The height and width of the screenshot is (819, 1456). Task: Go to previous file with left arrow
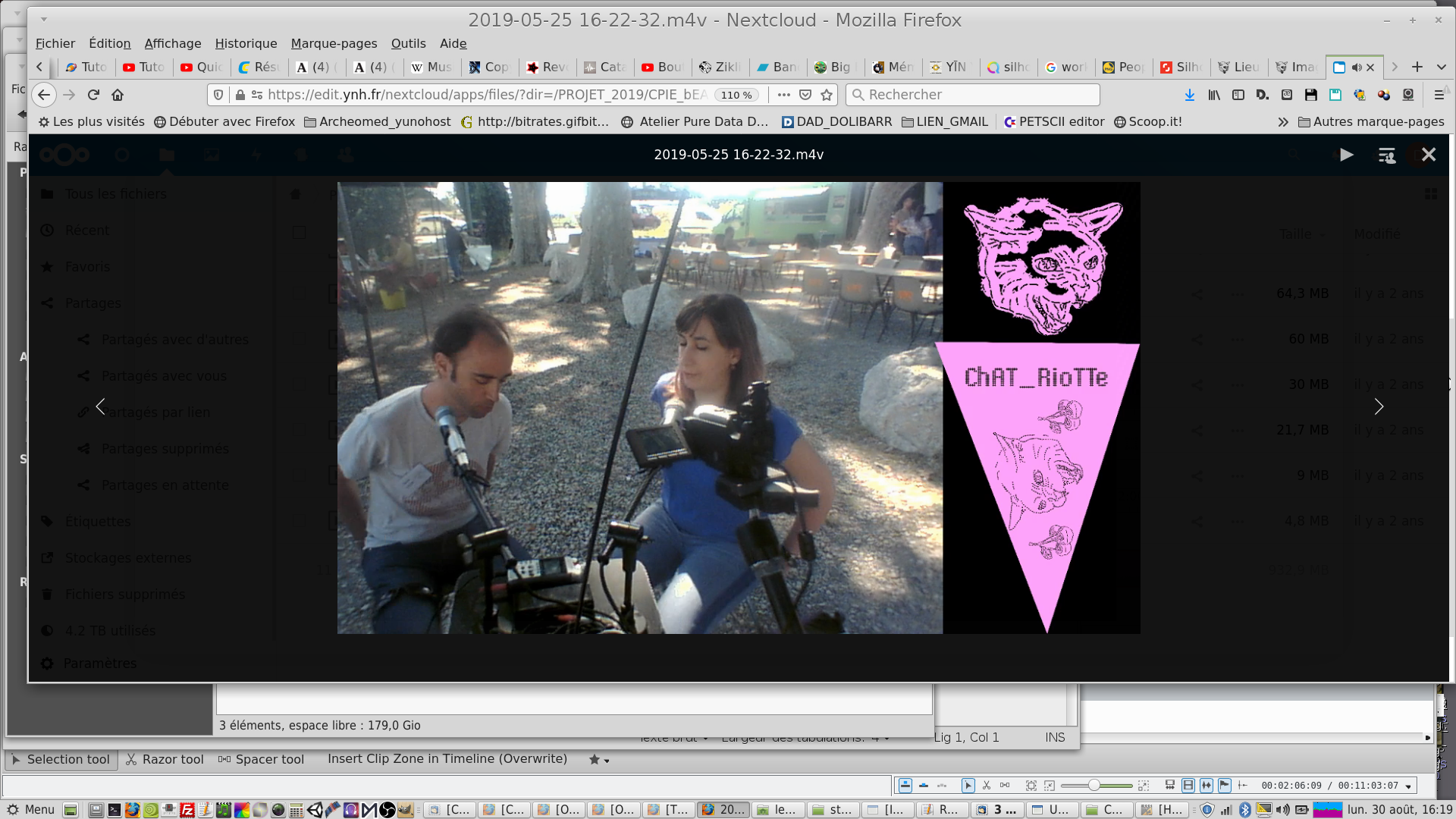point(101,407)
